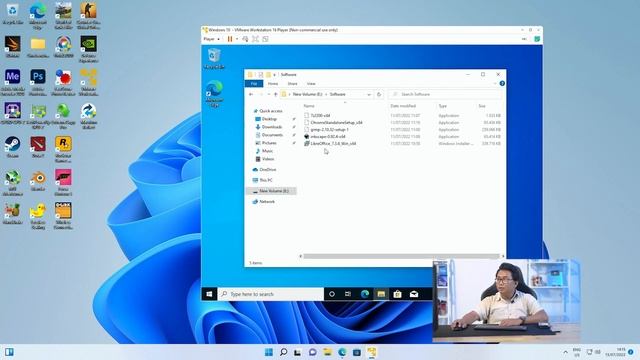
Task: Open Task View on guest taskbar
Action: (348, 294)
